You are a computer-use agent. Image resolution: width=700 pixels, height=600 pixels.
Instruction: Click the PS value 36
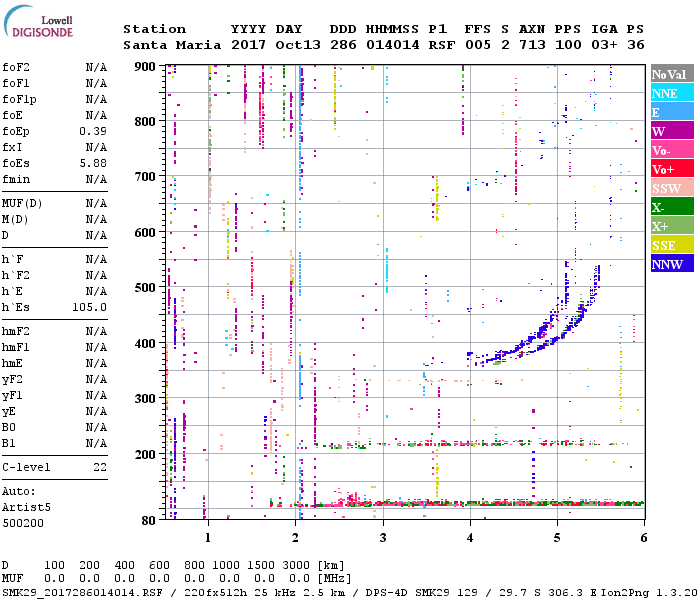[x=636, y=45]
